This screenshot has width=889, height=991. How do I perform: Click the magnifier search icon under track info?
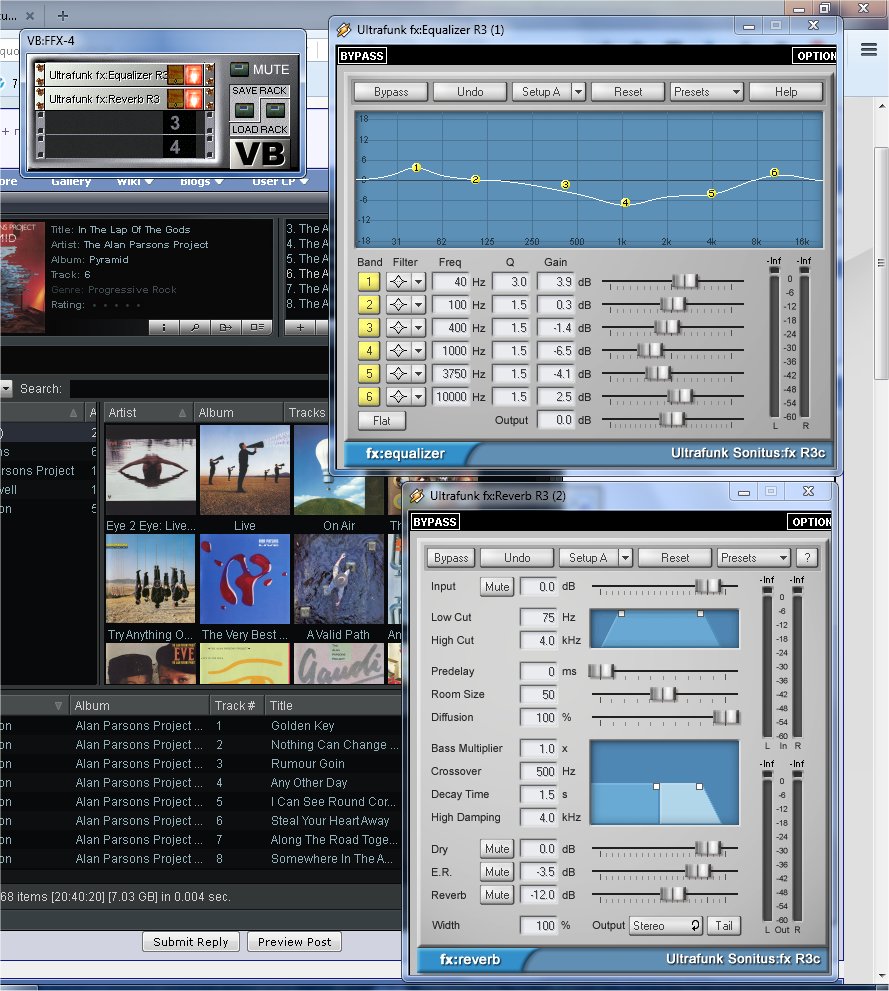195,327
